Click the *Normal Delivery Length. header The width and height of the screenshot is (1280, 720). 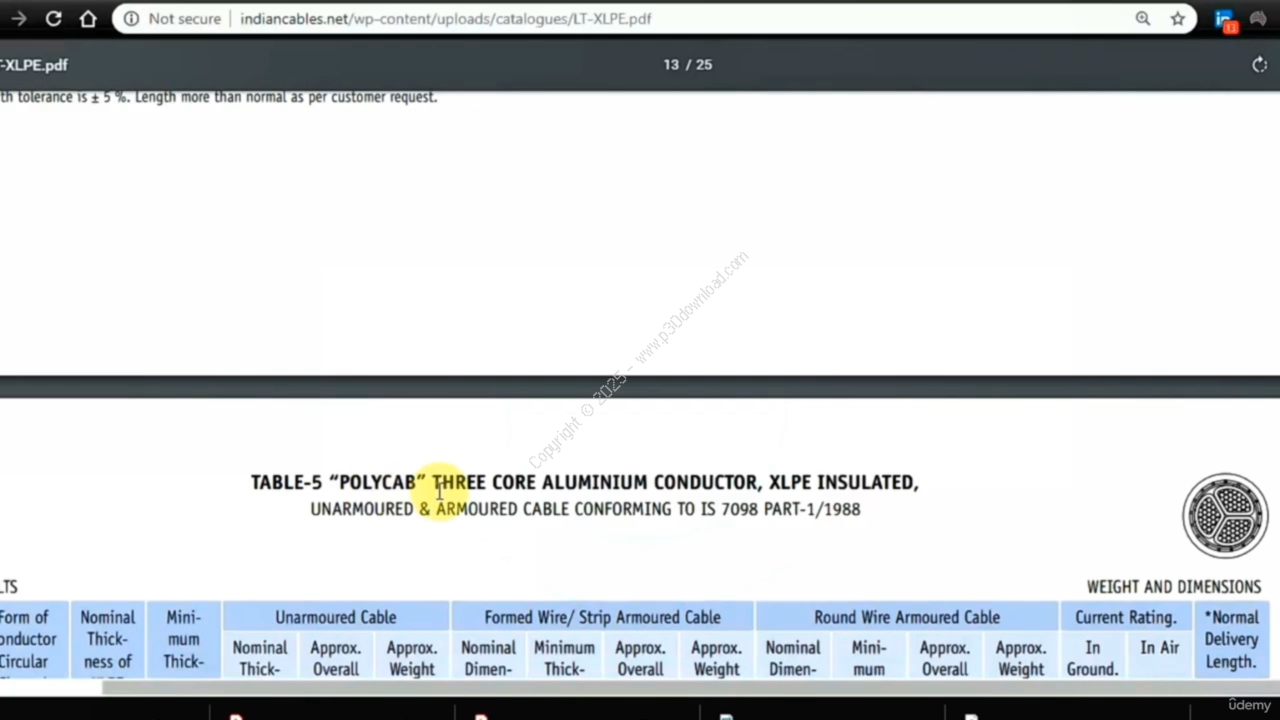pos(1231,639)
